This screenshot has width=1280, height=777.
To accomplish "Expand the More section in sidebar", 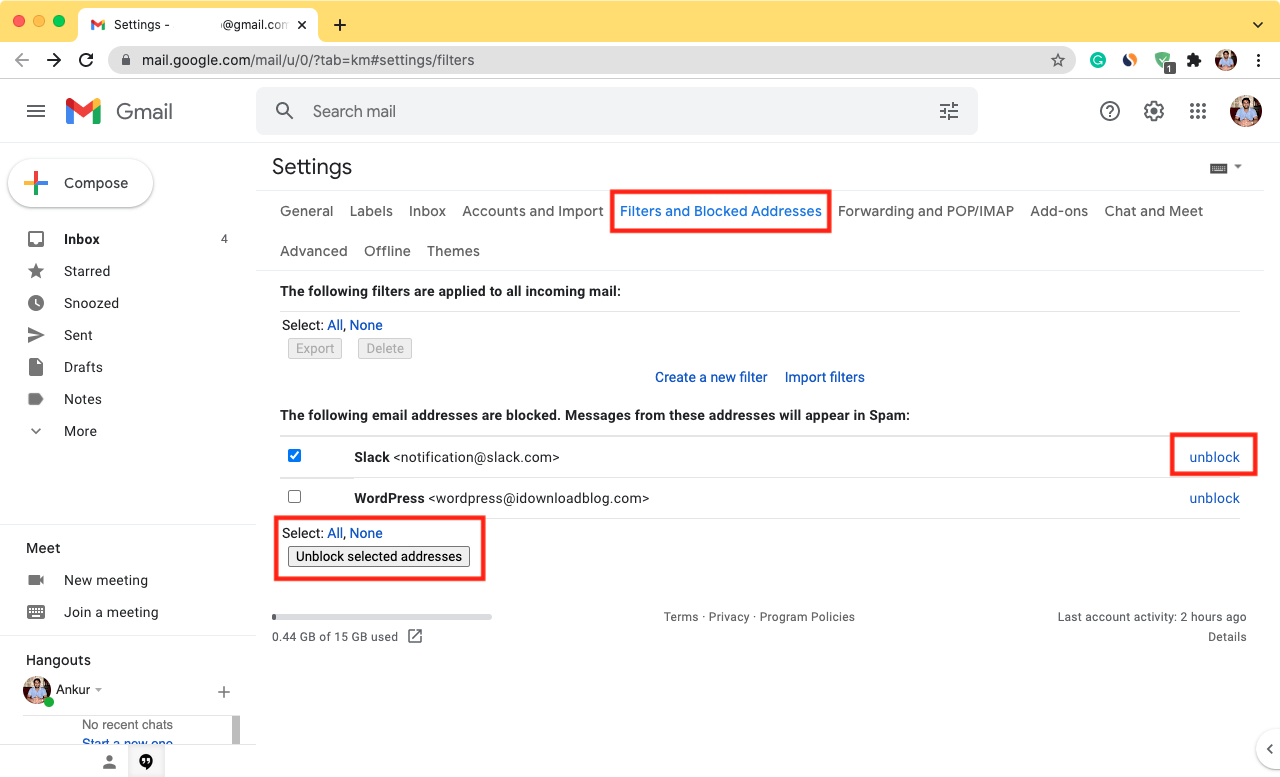I will click(x=80, y=431).
